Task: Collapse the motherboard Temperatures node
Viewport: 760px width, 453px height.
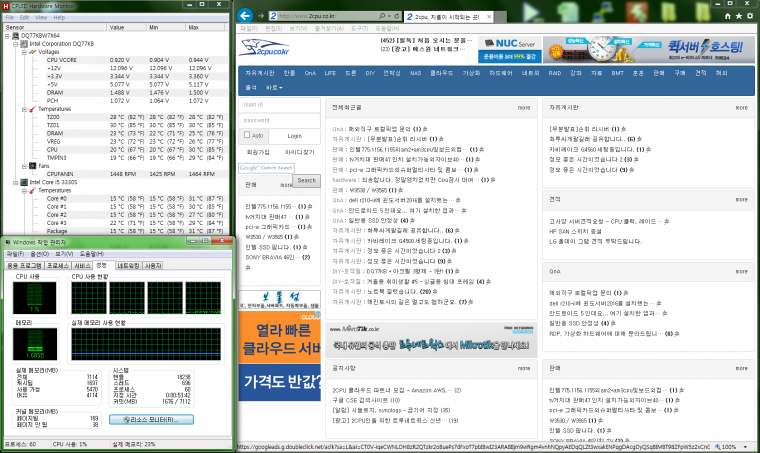Action: pyautogui.click(x=24, y=109)
